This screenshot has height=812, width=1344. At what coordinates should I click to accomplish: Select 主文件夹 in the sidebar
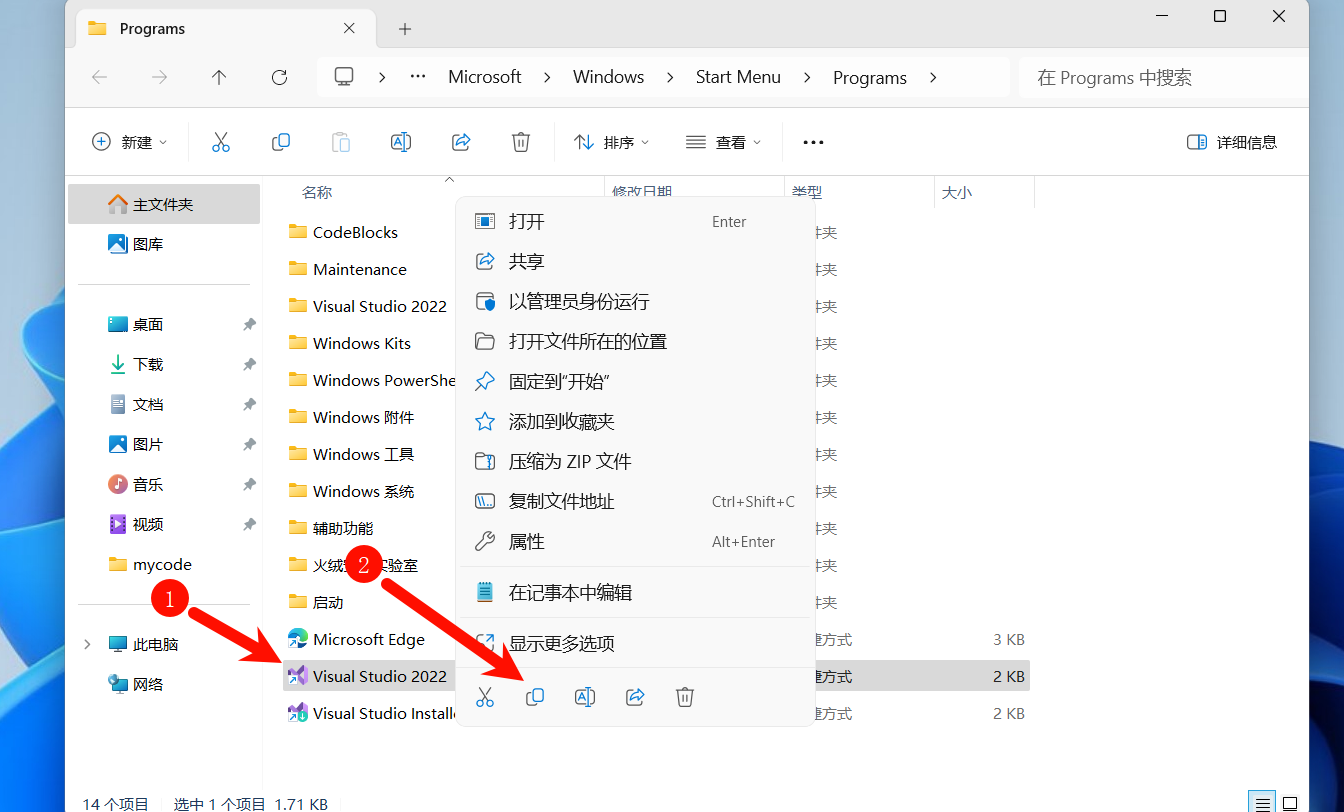click(x=164, y=204)
